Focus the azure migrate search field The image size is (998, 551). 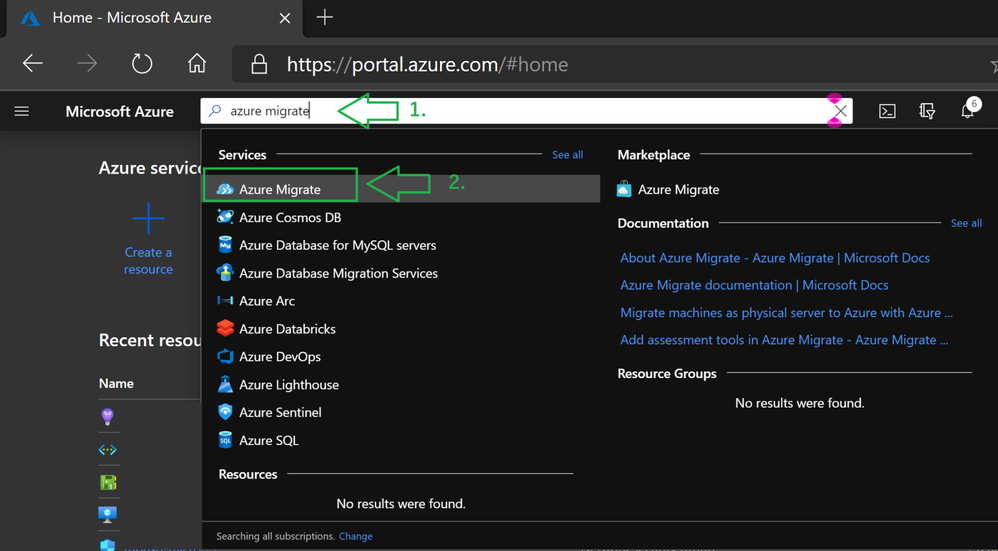(x=526, y=111)
